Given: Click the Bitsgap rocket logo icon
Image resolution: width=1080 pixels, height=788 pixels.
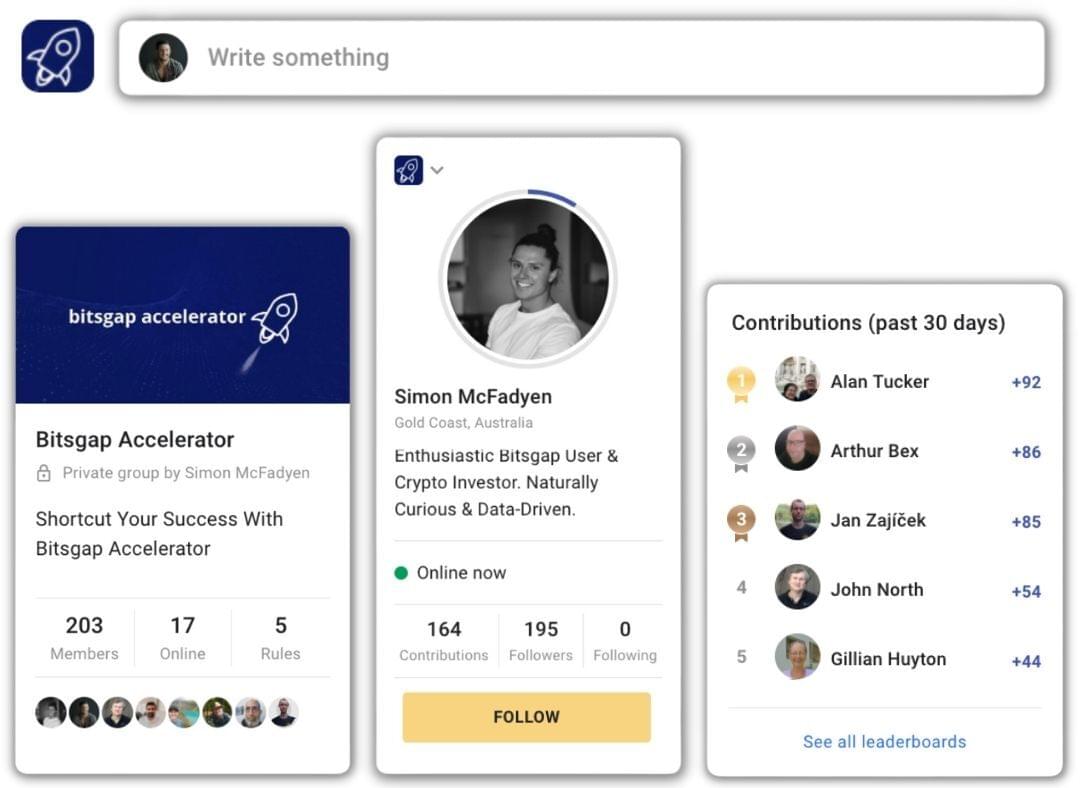Looking at the screenshot, I should tap(58, 56).
